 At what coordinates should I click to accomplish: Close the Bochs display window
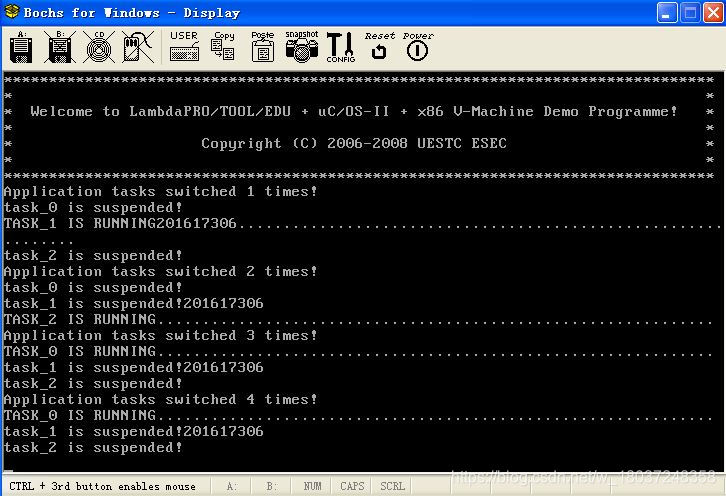pos(713,13)
